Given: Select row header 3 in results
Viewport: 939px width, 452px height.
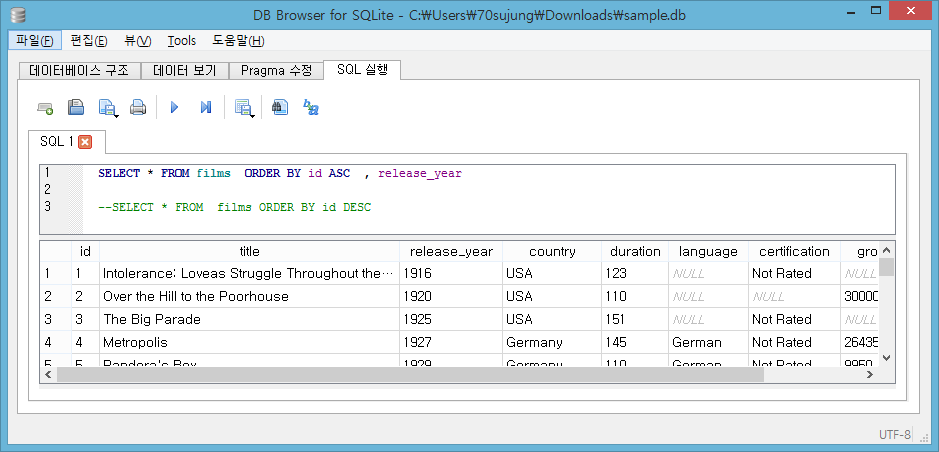Looking at the screenshot, I should [x=55, y=320].
